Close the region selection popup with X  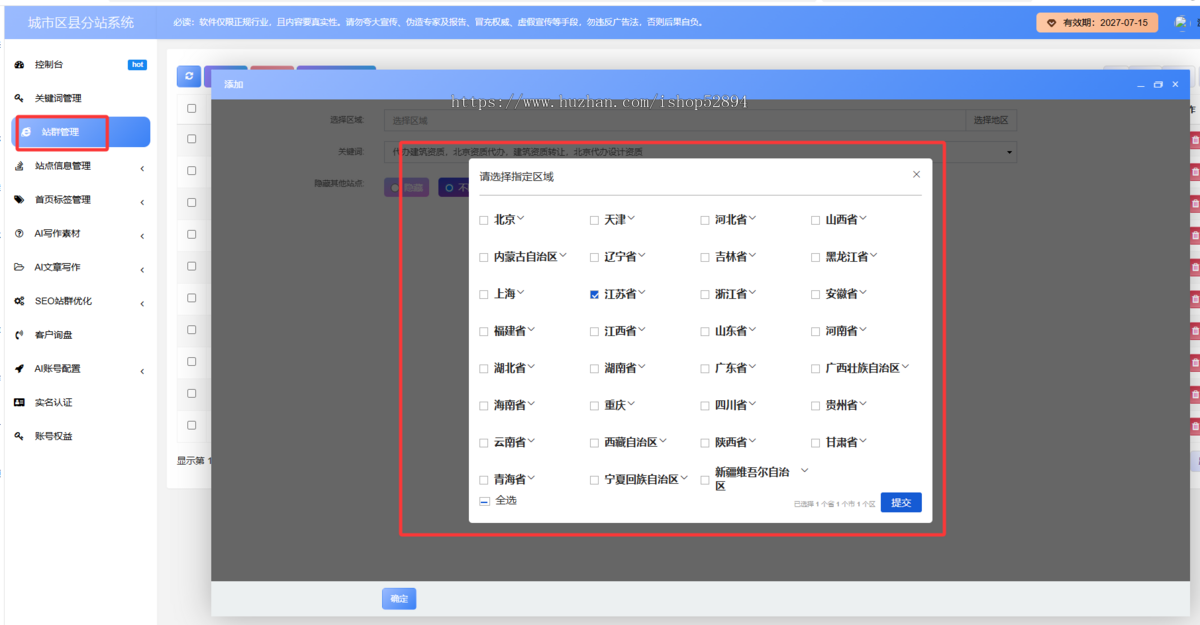[916, 174]
